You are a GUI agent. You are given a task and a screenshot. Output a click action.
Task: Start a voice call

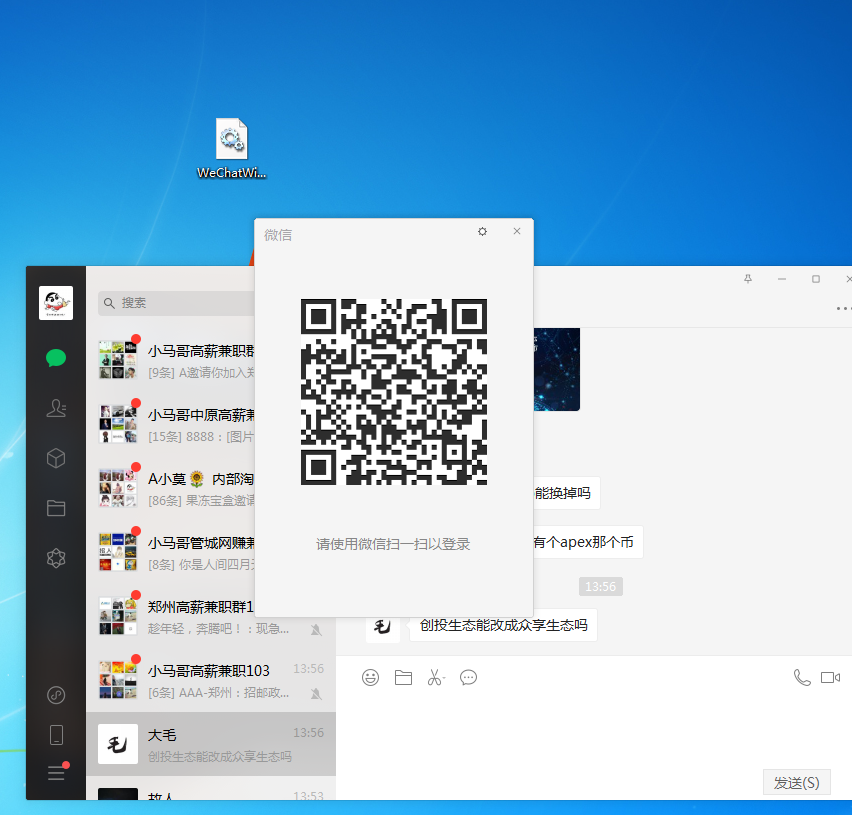click(801, 678)
